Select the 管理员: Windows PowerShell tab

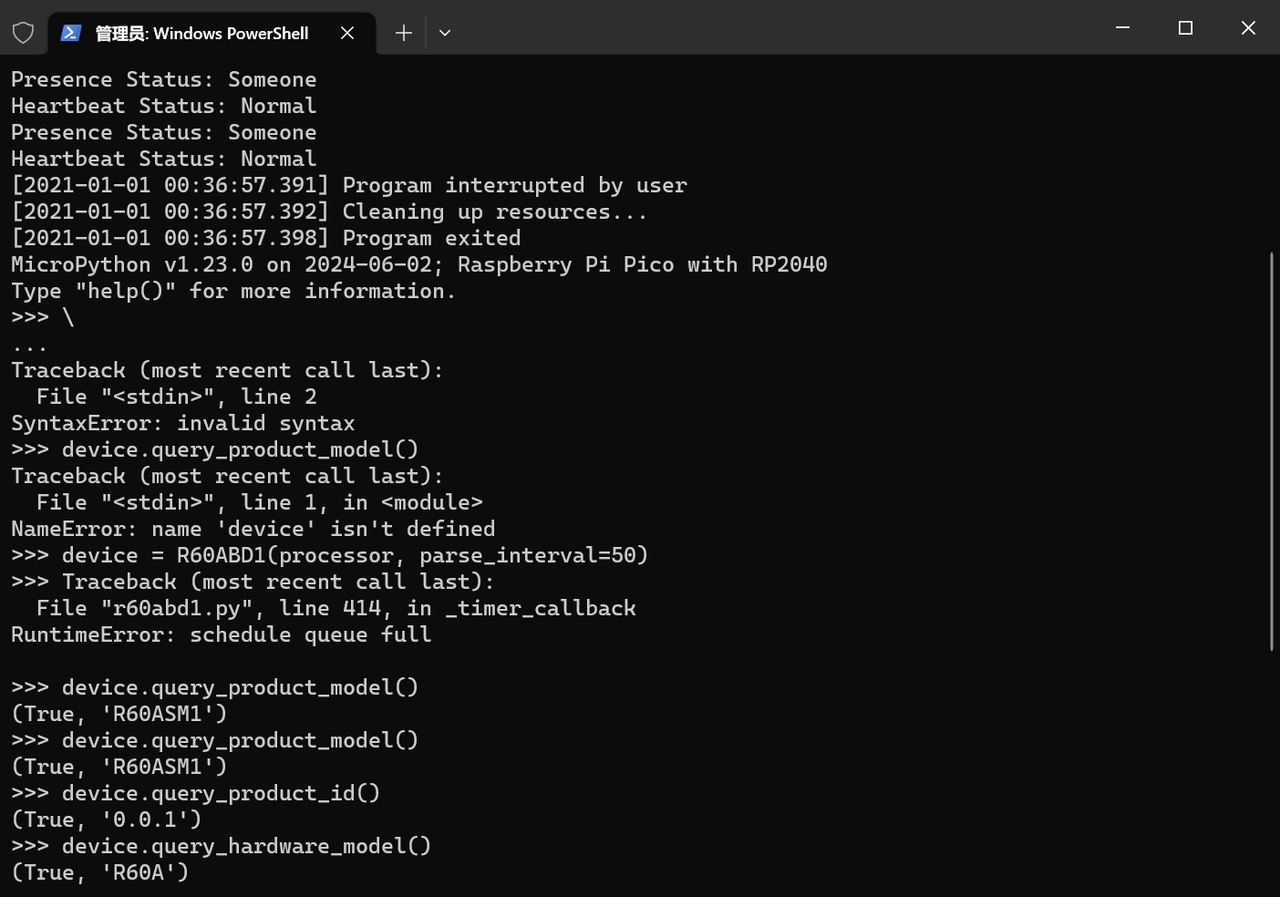(x=201, y=33)
